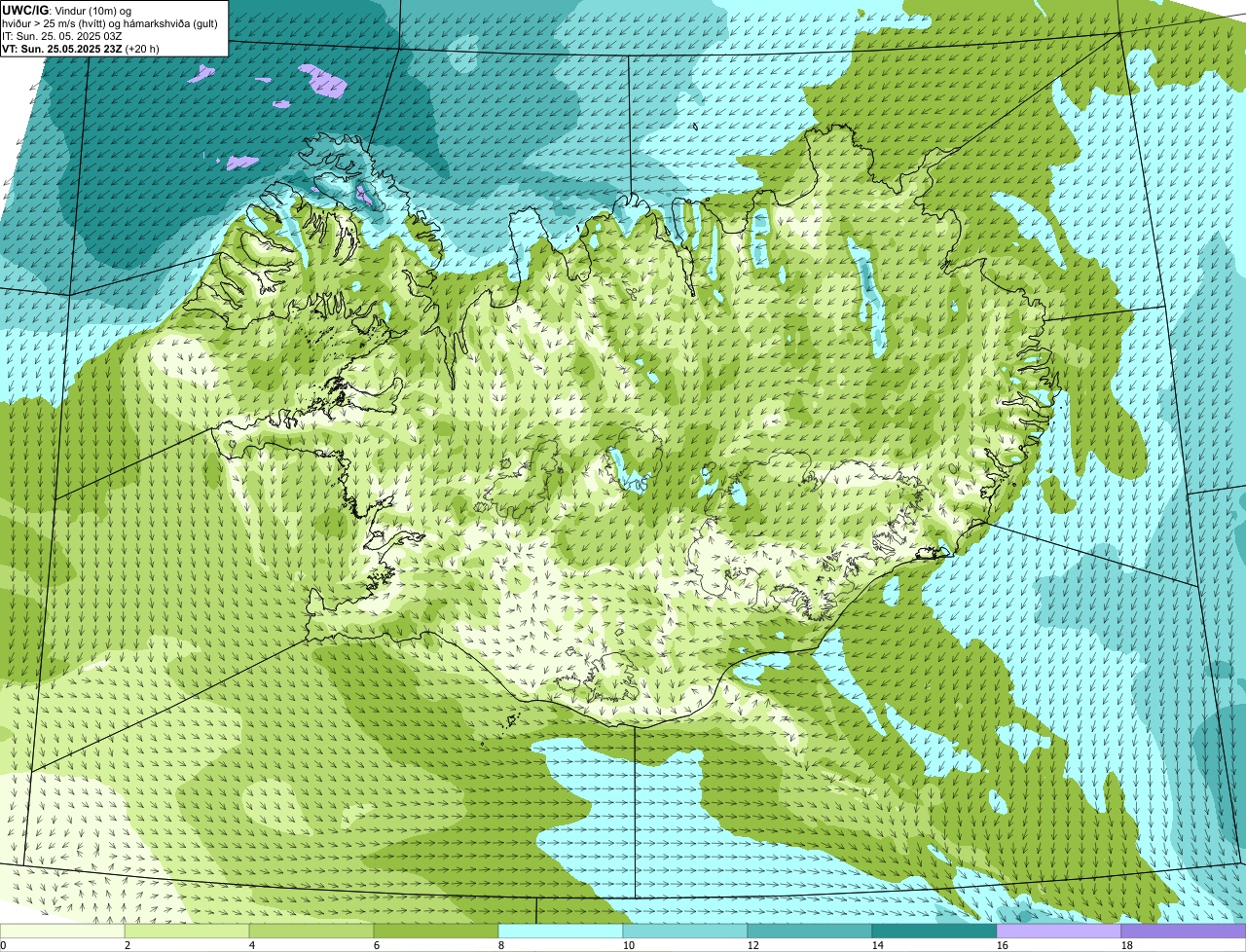The height and width of the screenshot is (952, 1246).
Task: Click the '(+20 h)' forecast offset text
Action: coord(142,49)
